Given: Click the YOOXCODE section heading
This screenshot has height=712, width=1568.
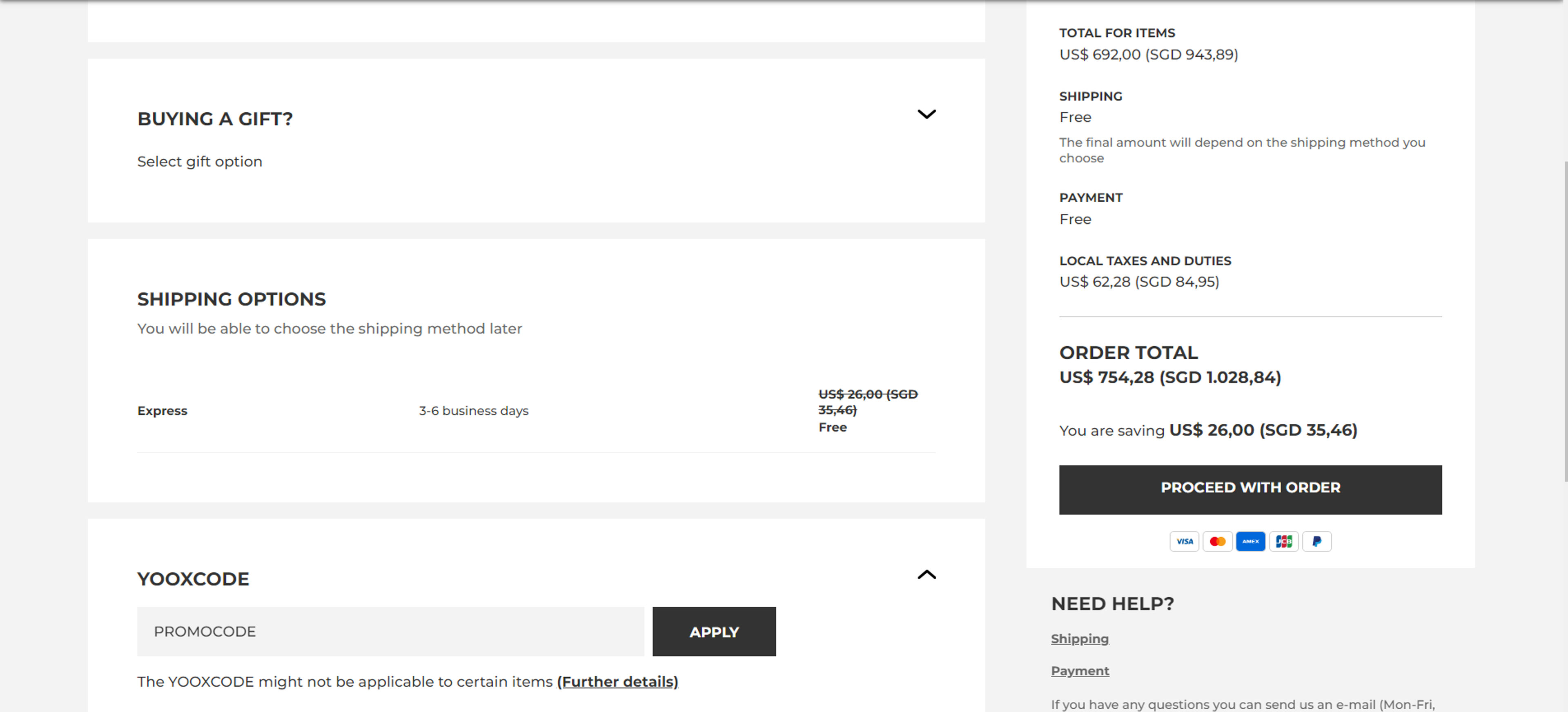Looking at the screenshot, I should 193,579.
